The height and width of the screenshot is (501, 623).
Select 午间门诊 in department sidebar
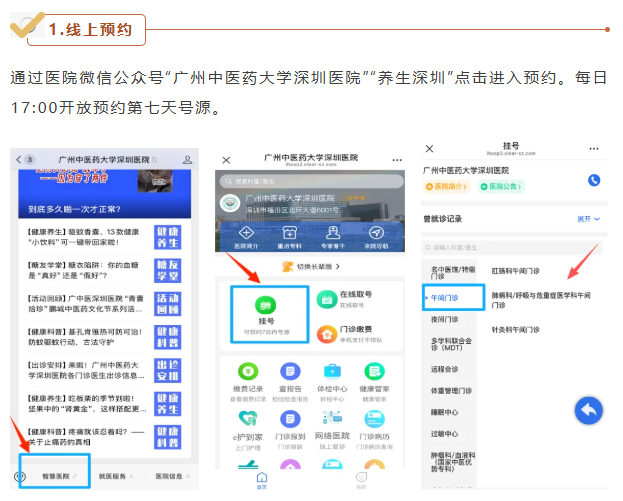(x=443, y=297)
